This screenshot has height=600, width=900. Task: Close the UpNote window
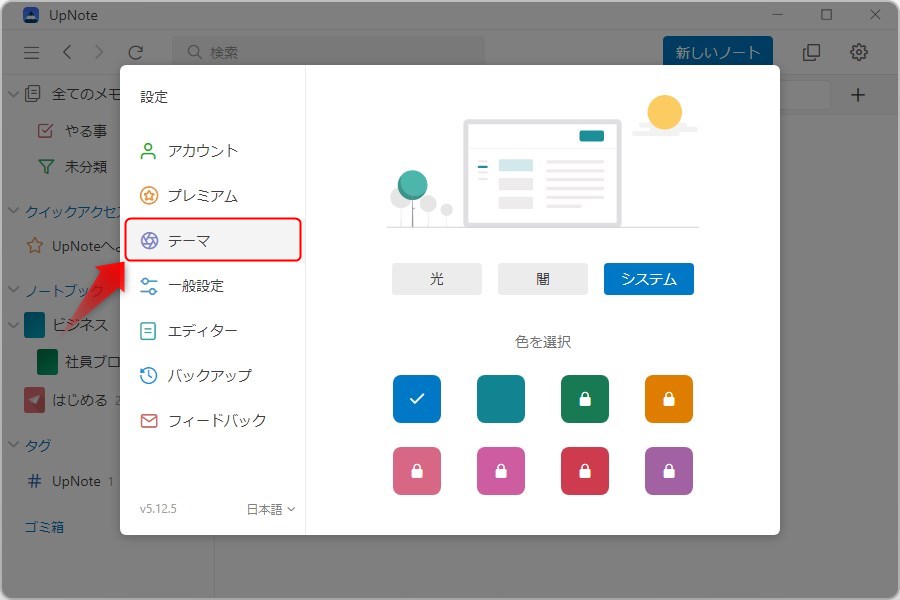pos(875,14)
